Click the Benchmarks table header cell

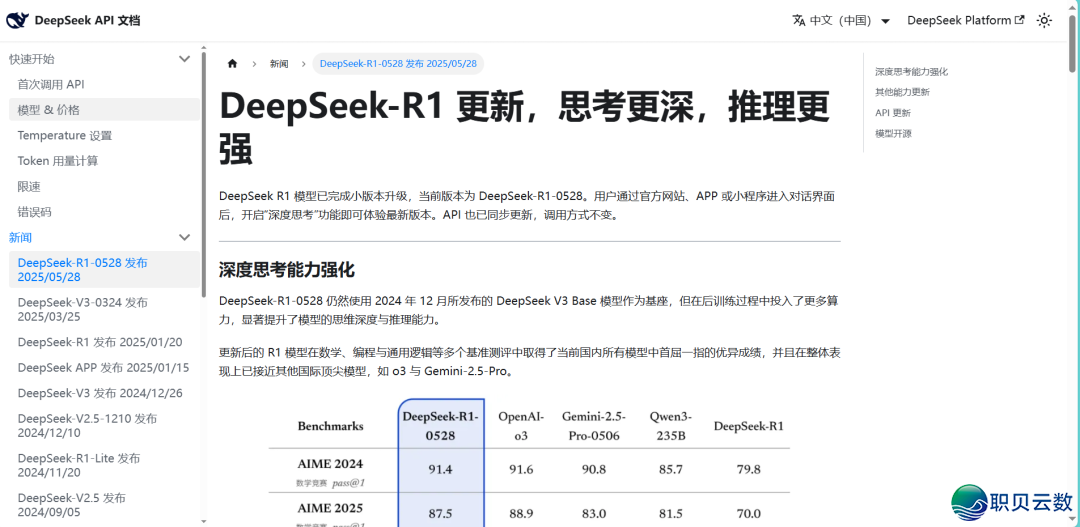coord(331,426)
